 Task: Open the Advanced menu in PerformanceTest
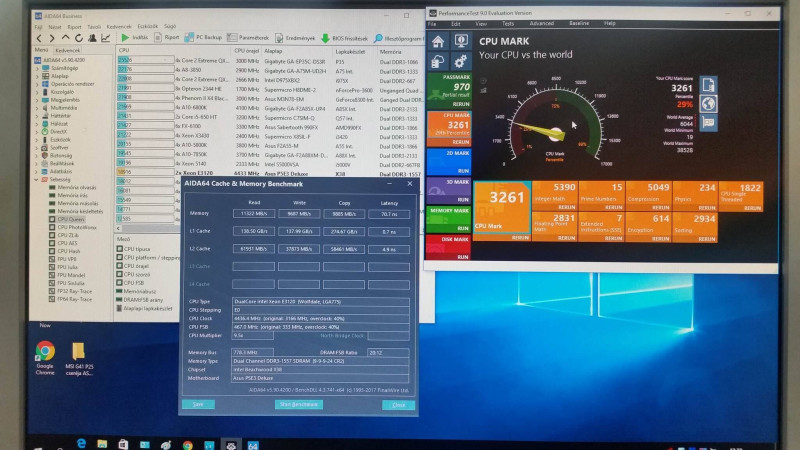[541, 23]
